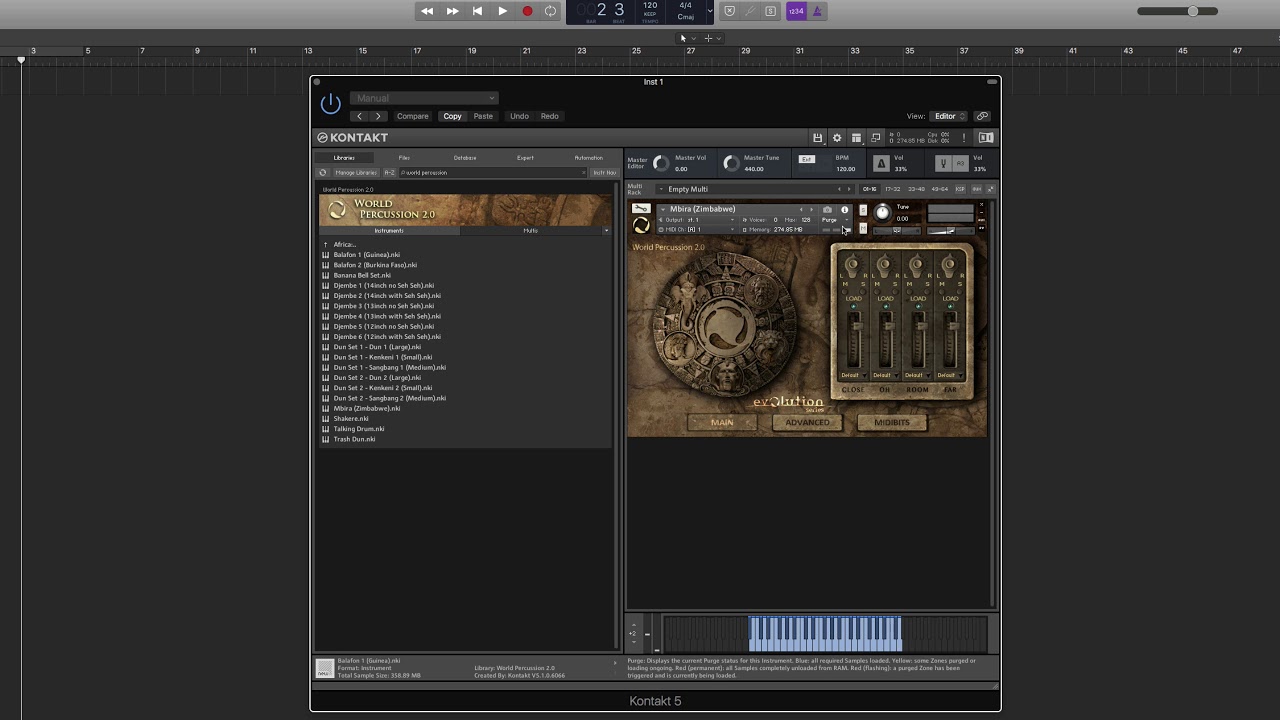Select rack page 17-32 tab
This screenshot has width=1280, height=720.
tap(892, 189)
